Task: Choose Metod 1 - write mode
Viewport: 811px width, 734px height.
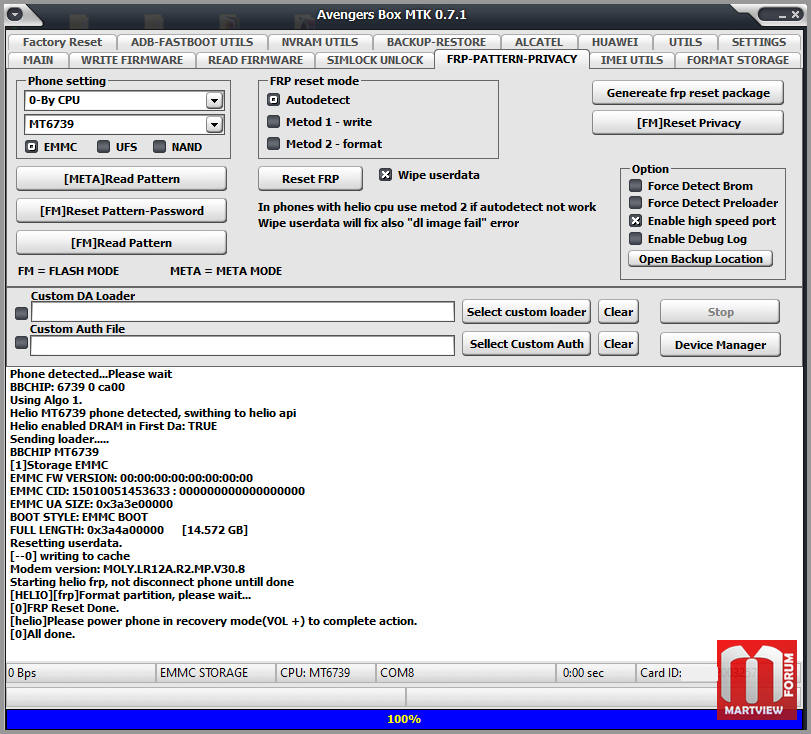Action: [x=274, y=122]
